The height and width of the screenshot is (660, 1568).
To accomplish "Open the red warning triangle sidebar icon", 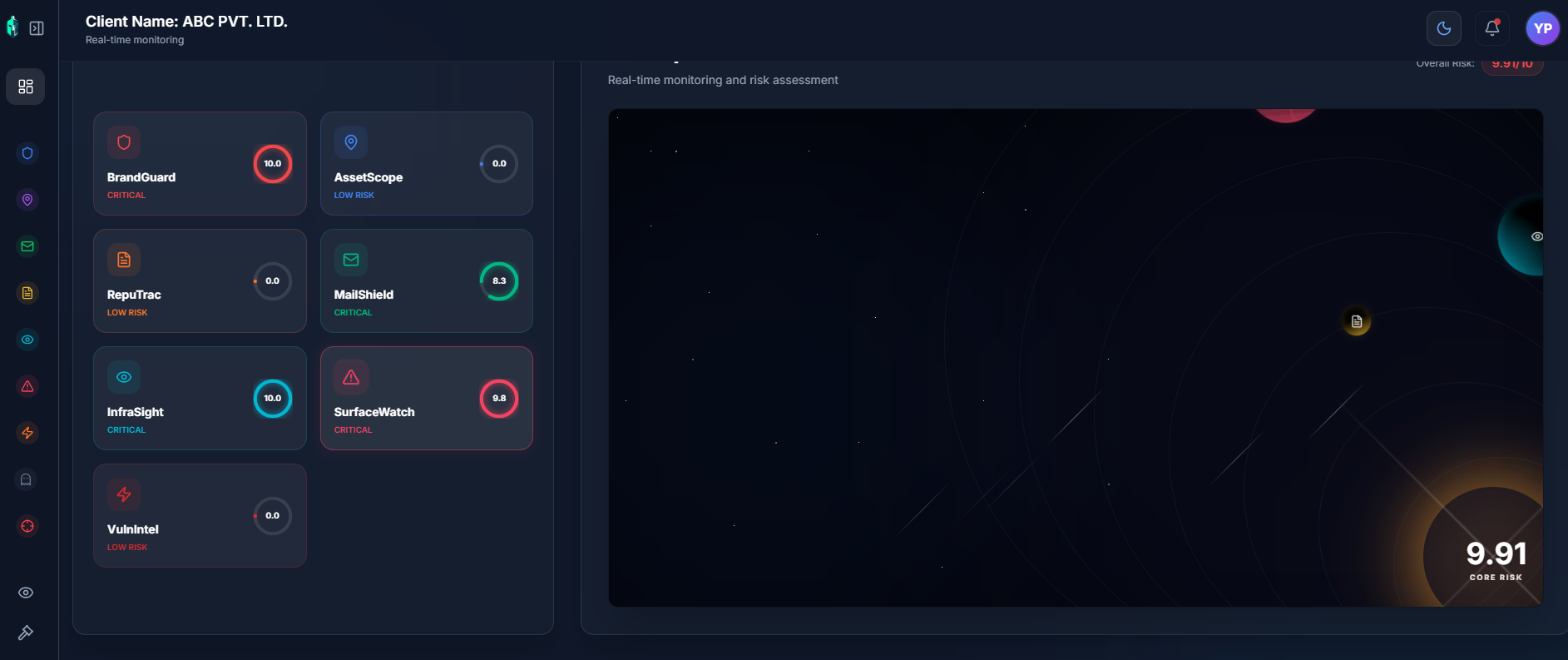I will click(x=27, y=386).
